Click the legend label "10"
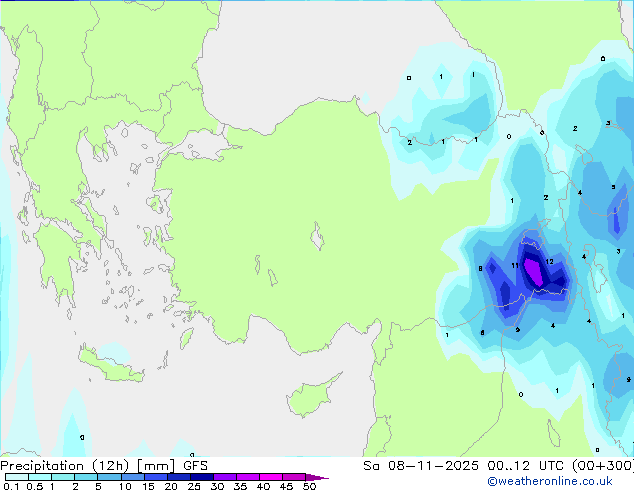This screenshot has height=490, width=634. click(x=125, y=486)
